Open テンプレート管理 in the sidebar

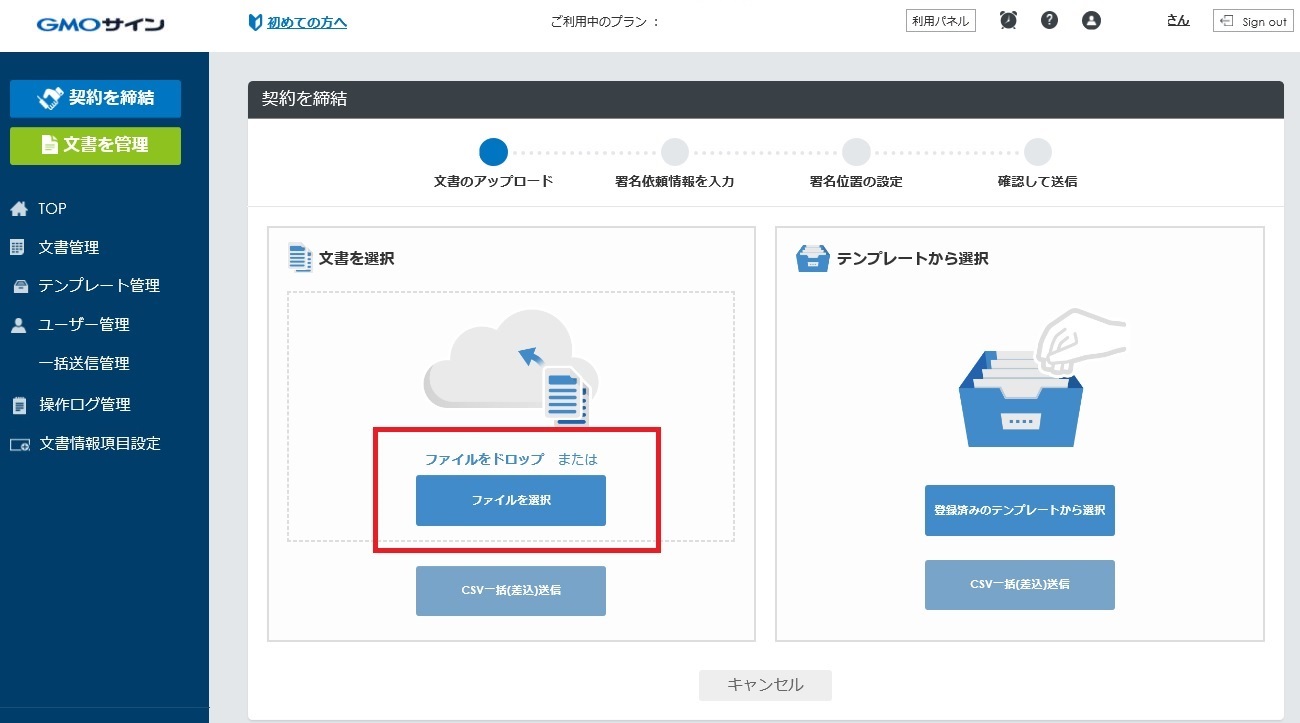tap(98, 286)
